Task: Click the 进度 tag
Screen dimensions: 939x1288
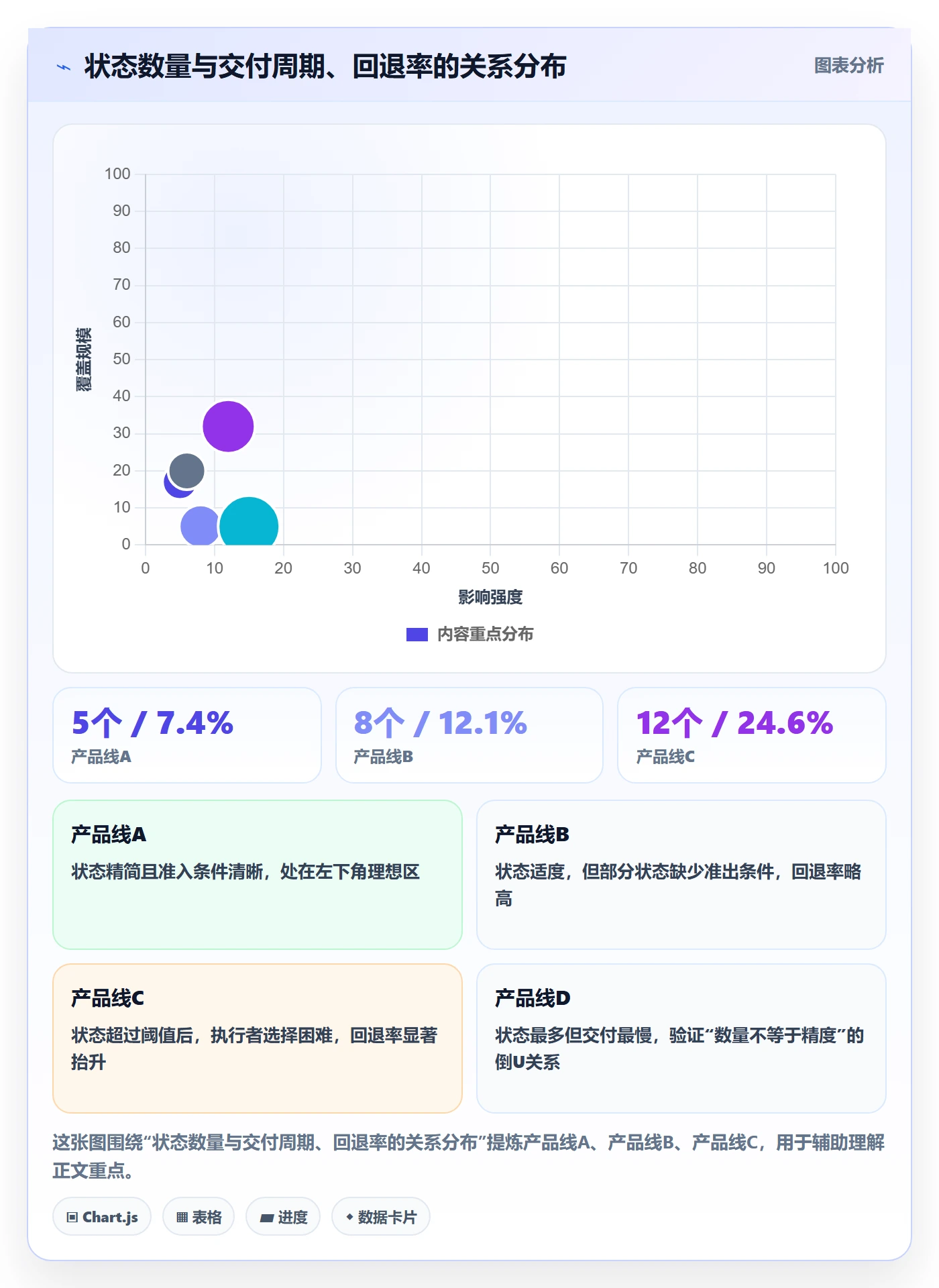Action: click(283, 1217)
